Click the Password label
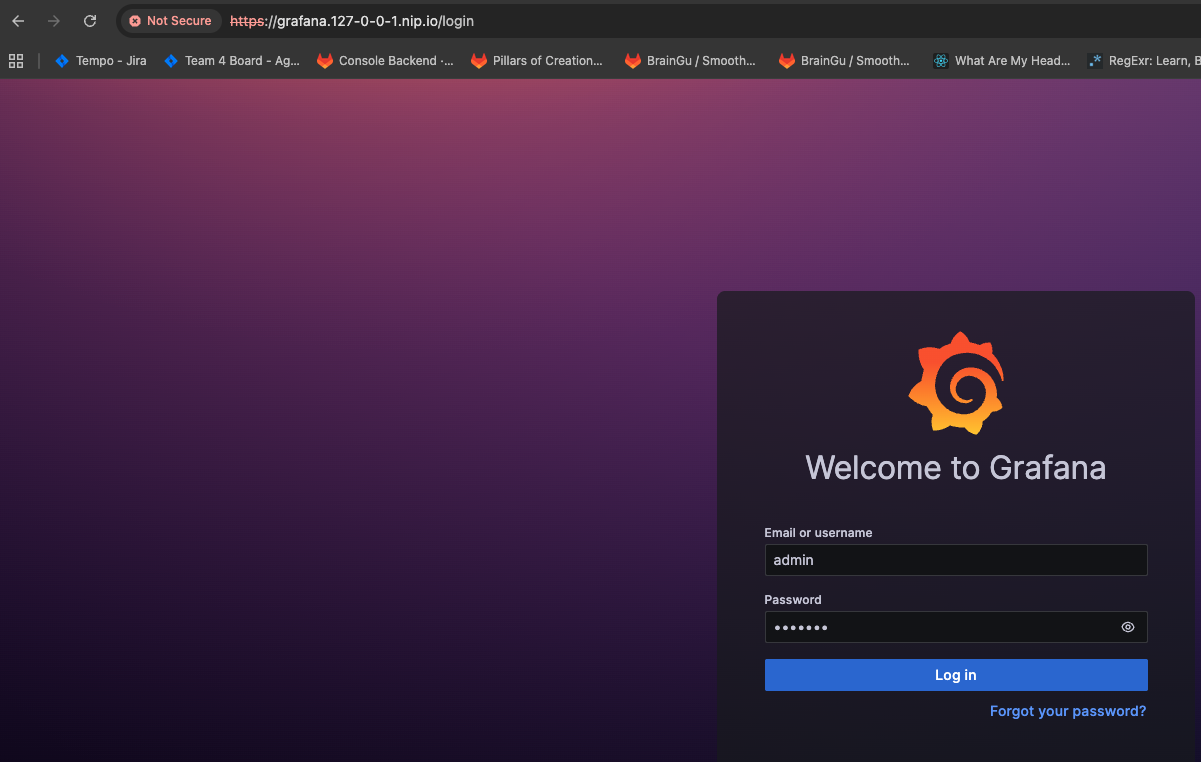 [x=793, y=600]
